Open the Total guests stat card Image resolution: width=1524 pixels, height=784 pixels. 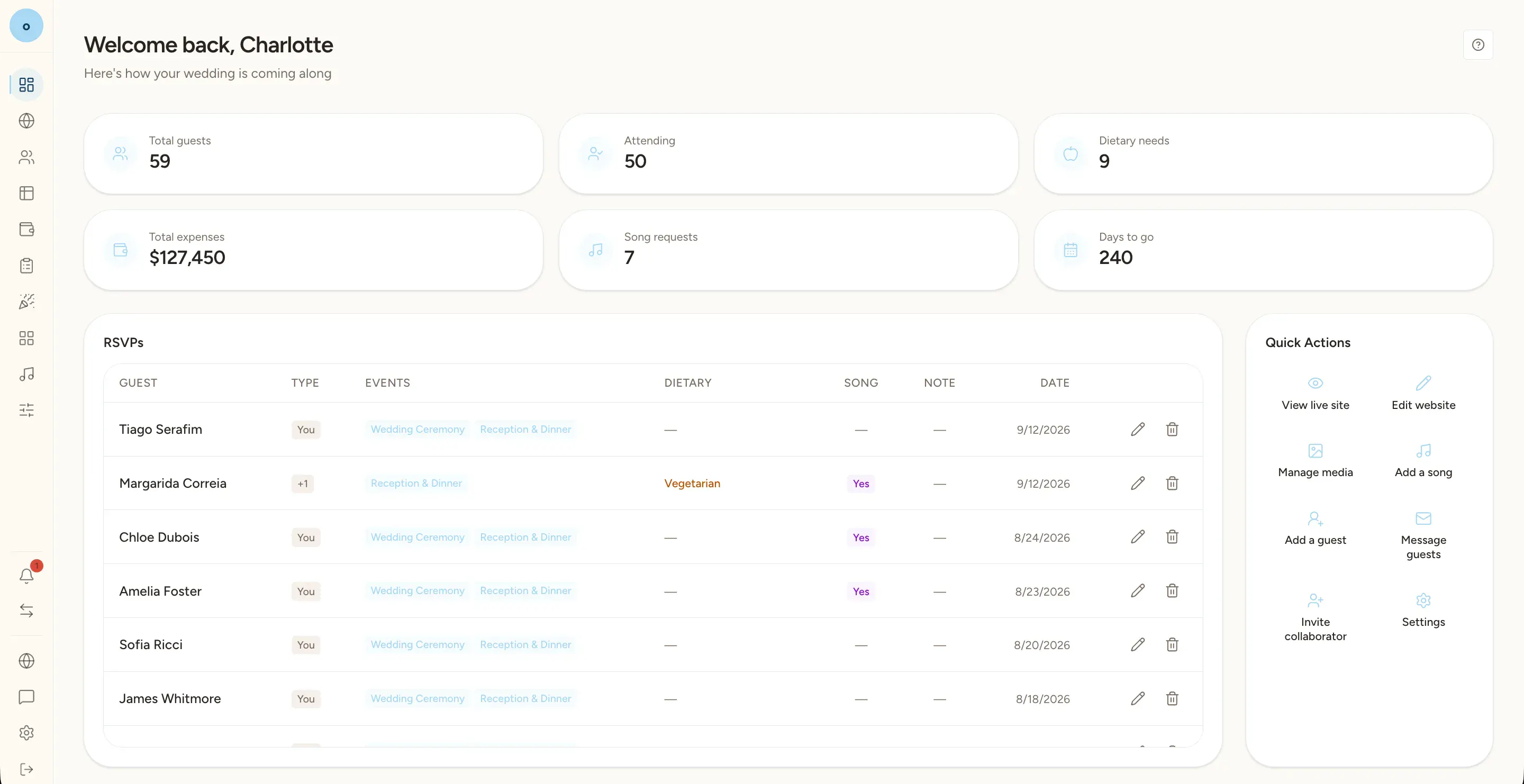314,154
